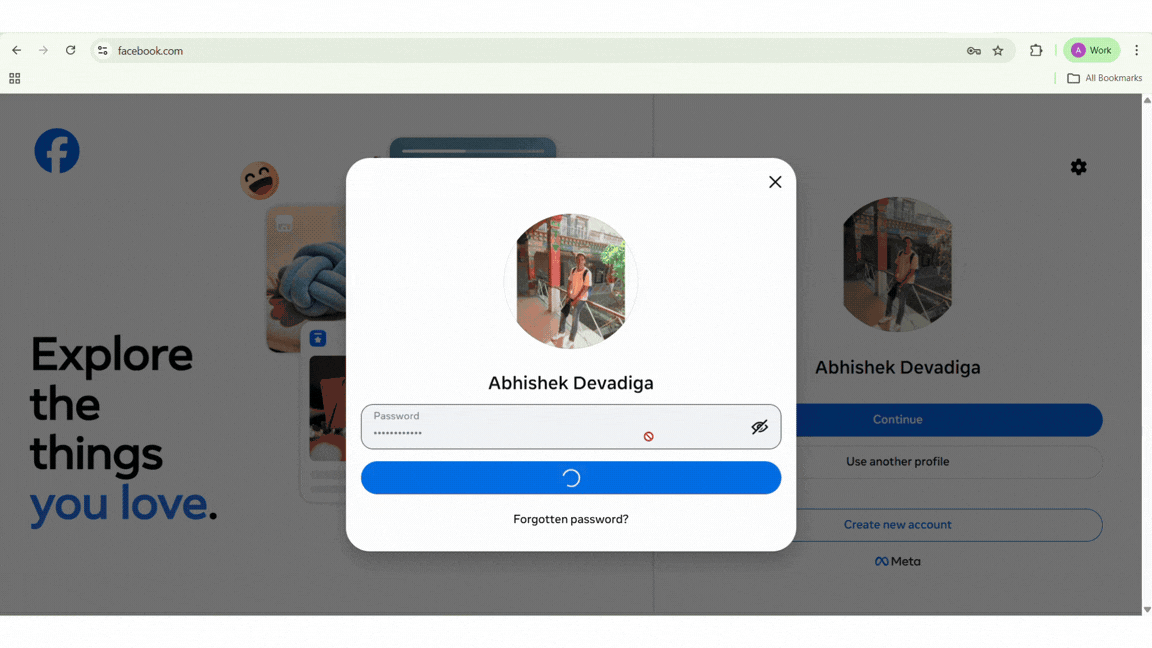This screenshot has width=1152, height=648.
Task: Open the Work profile menu
Action: tap(1091, 50)
